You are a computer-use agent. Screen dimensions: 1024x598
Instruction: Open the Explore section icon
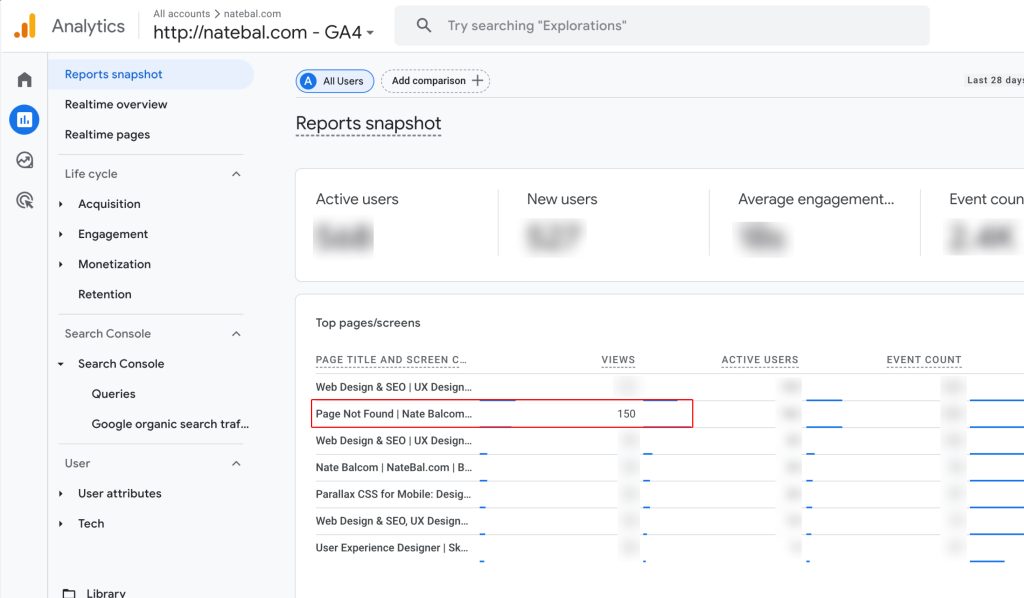[x=23, y=160]
